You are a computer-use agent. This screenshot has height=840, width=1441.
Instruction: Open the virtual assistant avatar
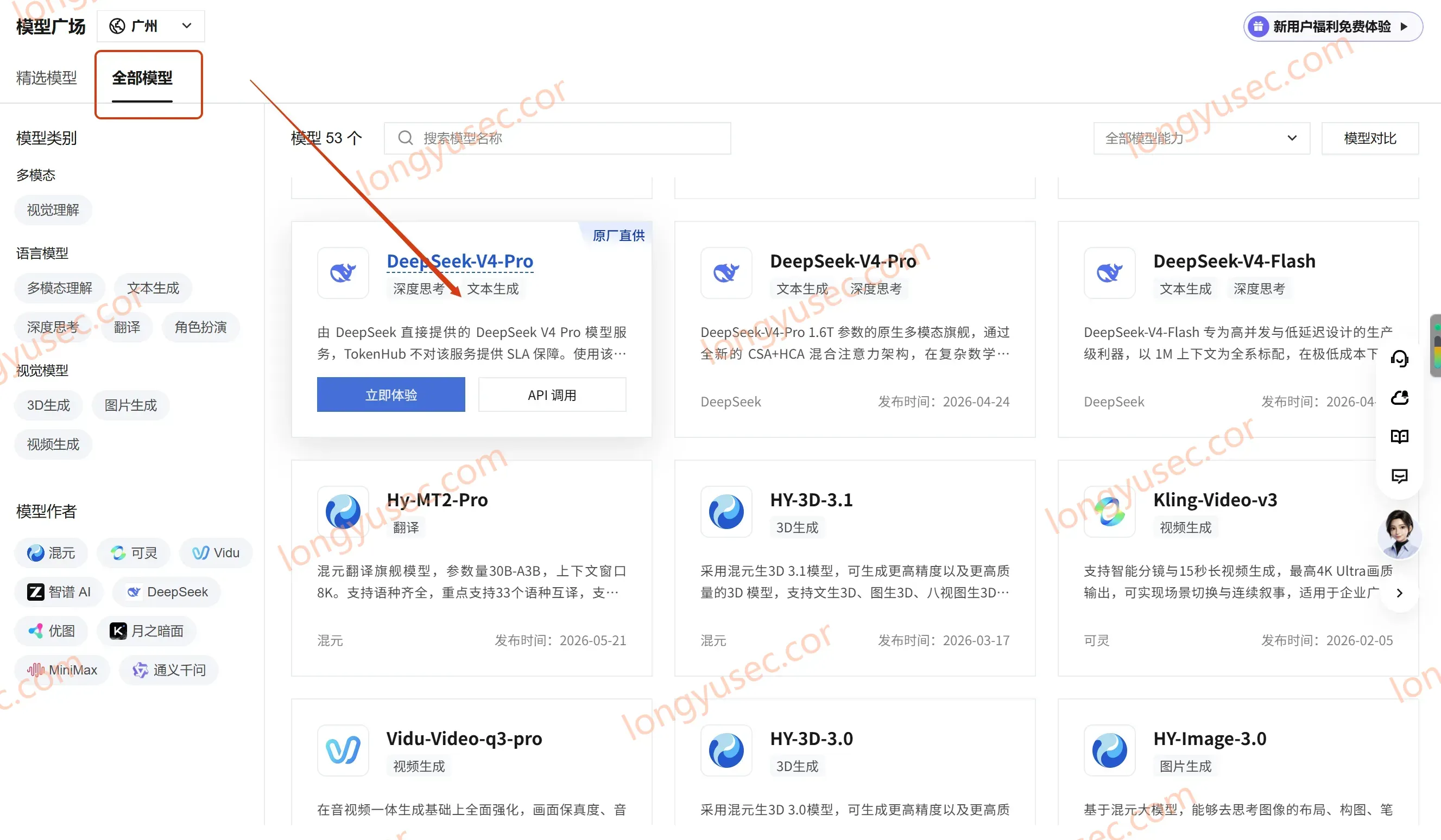click(1399, 534)
